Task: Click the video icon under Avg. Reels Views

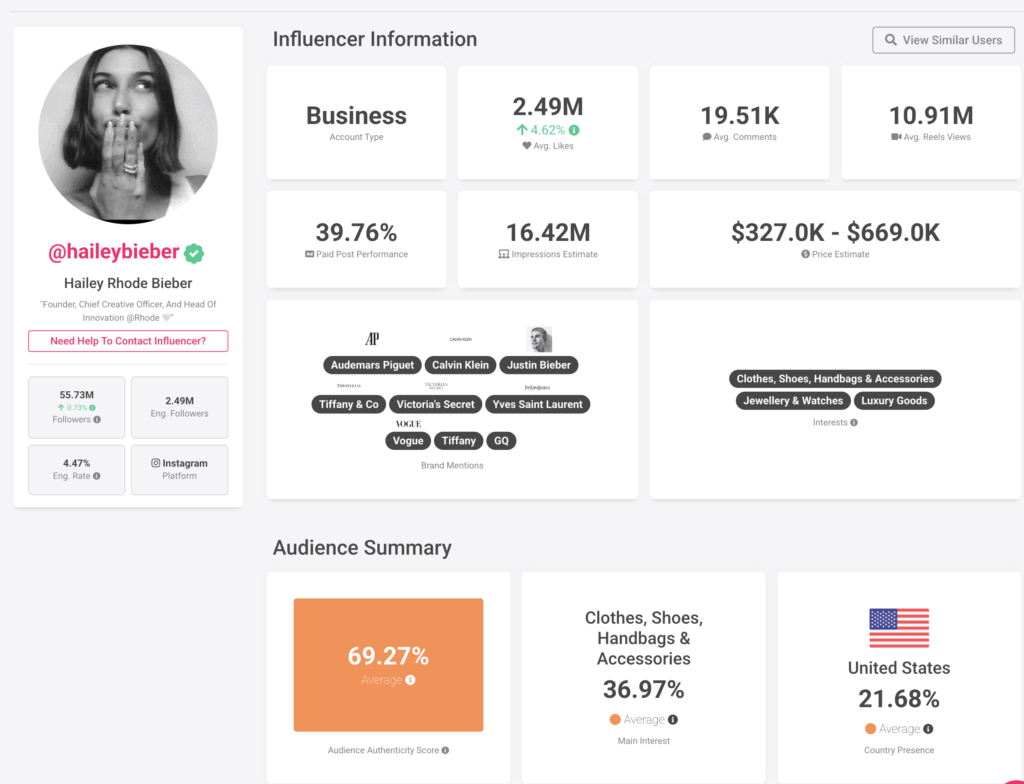Action: click(x=897, y=136)
